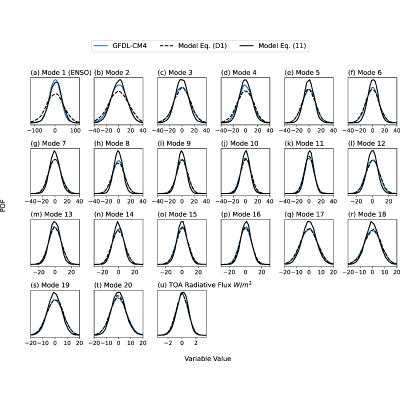Select the (h) Mode 8 subplot title

tap(112, 144)
